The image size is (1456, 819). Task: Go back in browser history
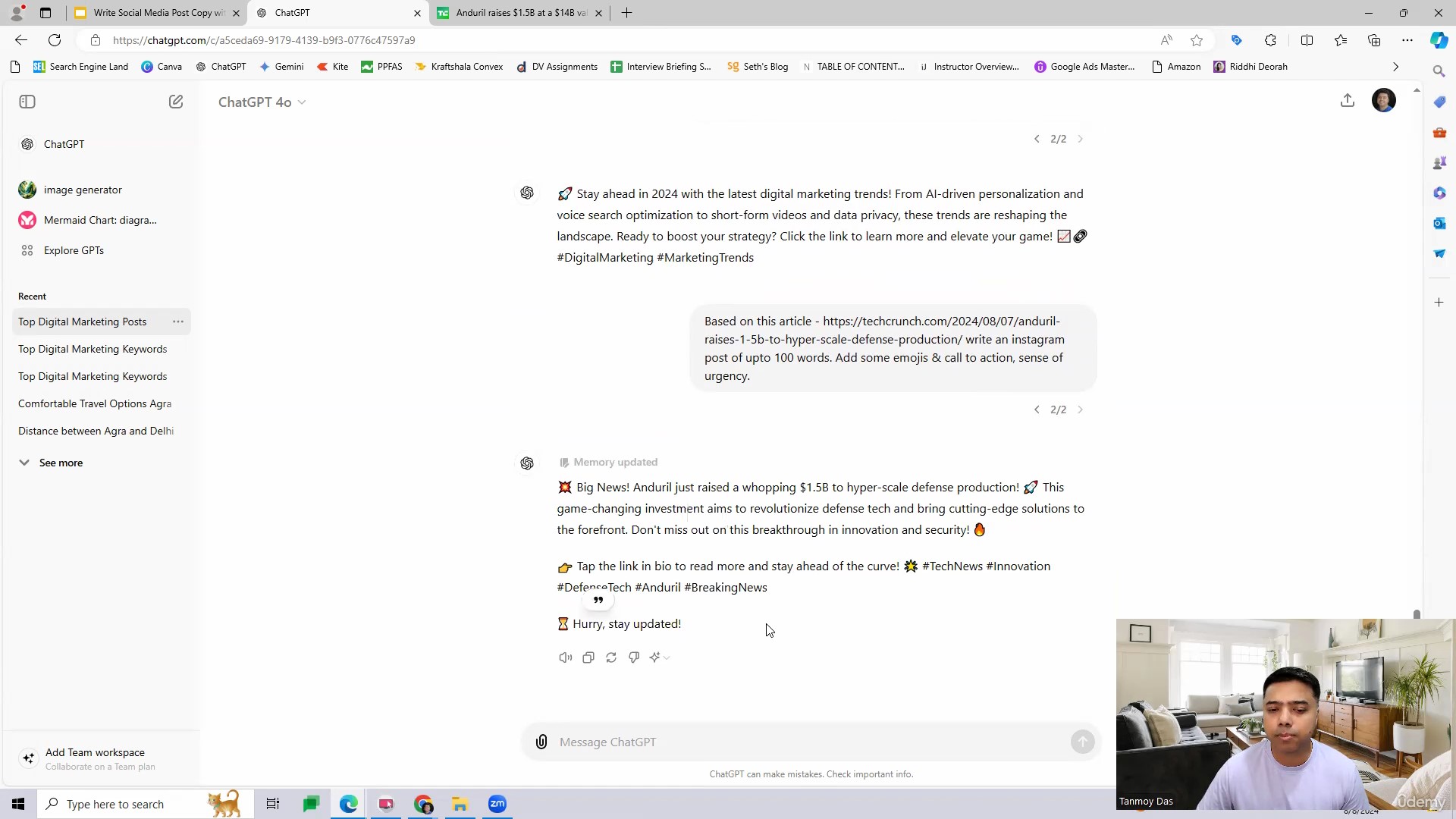pyautogui.click(x=21, y=40)
